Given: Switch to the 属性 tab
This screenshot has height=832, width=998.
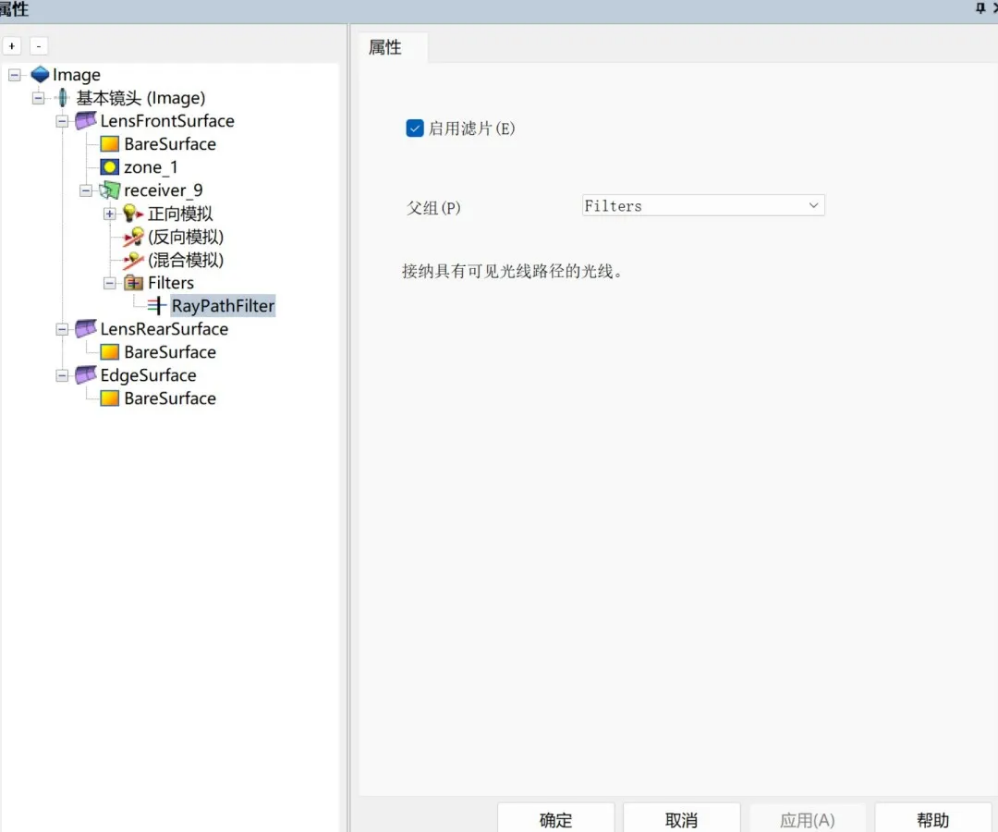Looking at the screenshot, I should pyautogui.click(x=385, y=48).
